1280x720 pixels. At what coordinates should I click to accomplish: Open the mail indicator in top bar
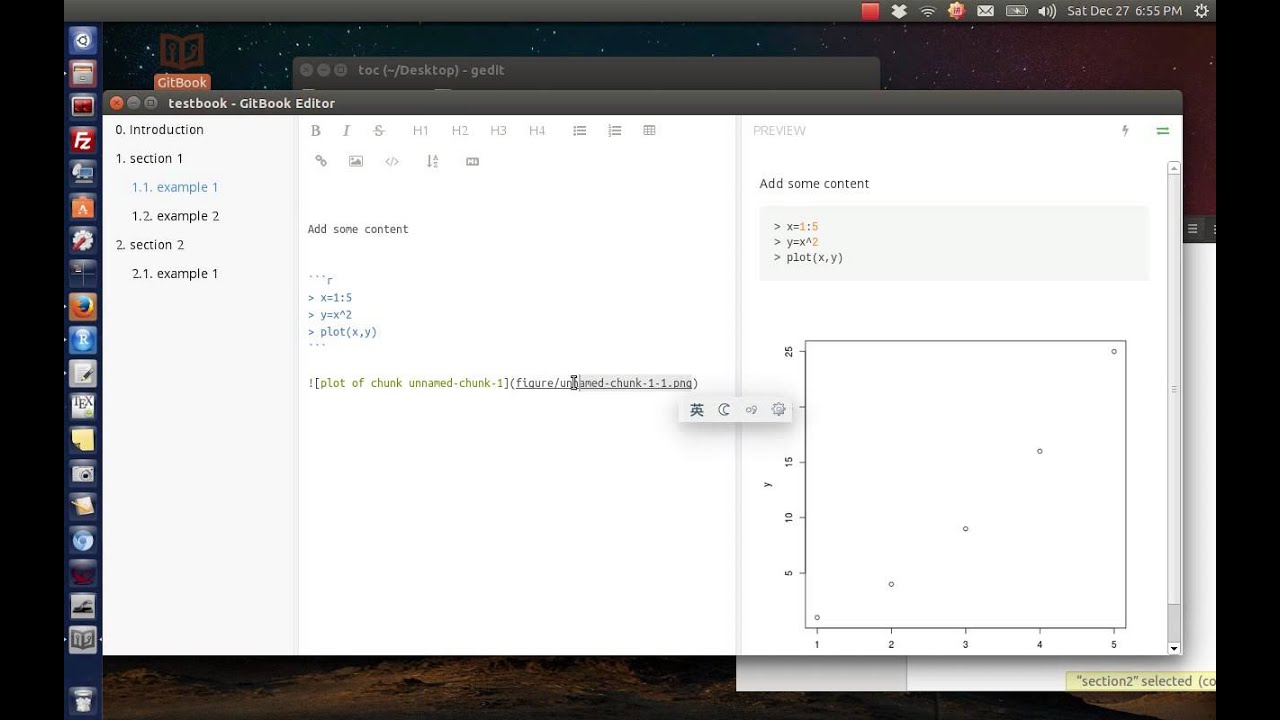click(986, 11)
